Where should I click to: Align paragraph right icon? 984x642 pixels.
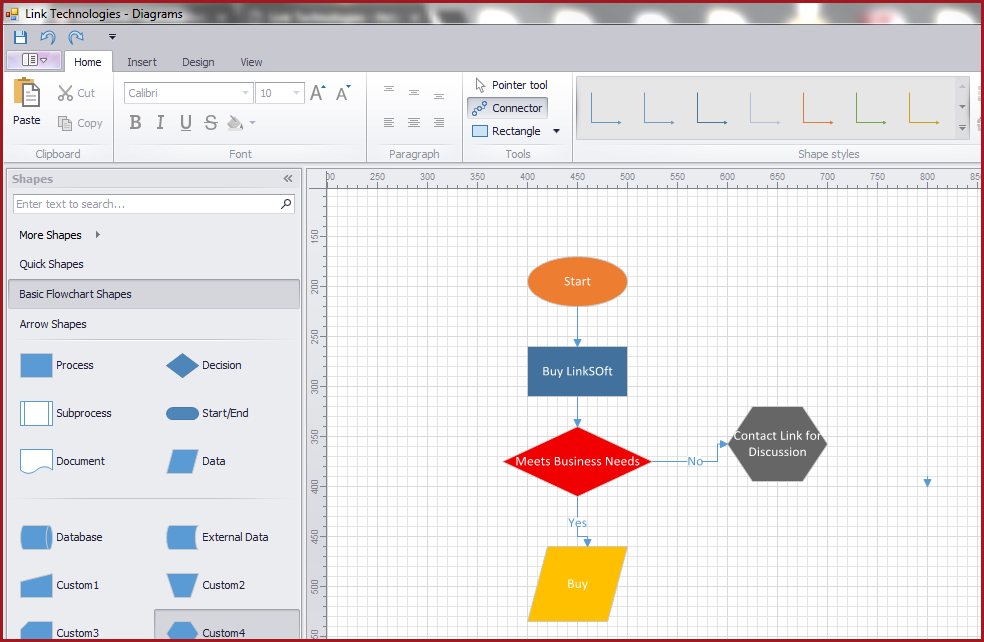point(439,122)
